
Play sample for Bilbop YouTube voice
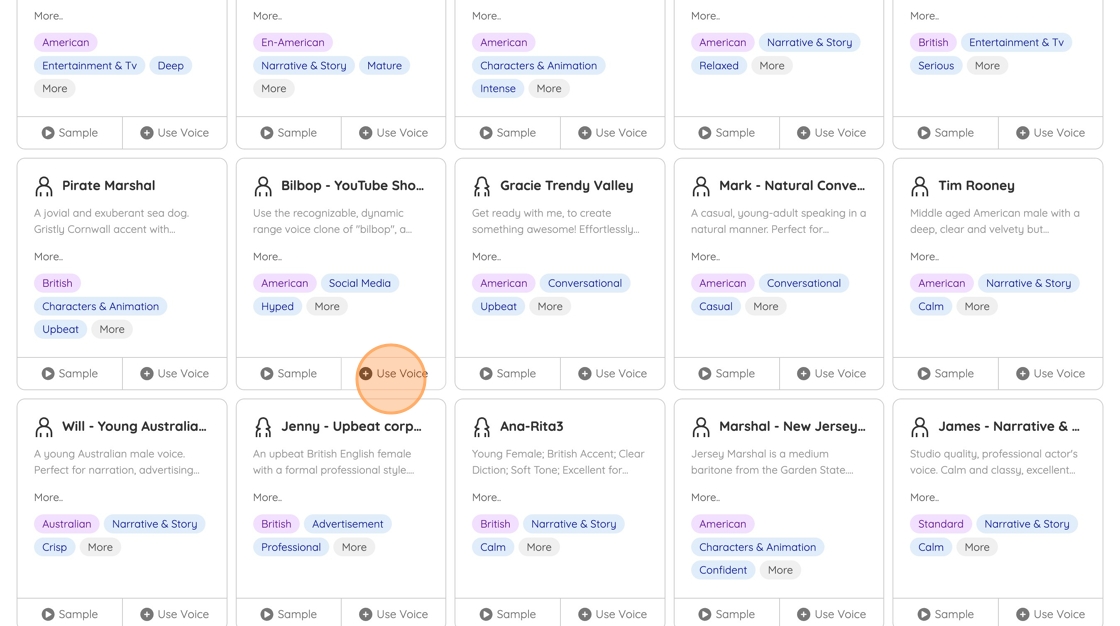pos(289,373)
